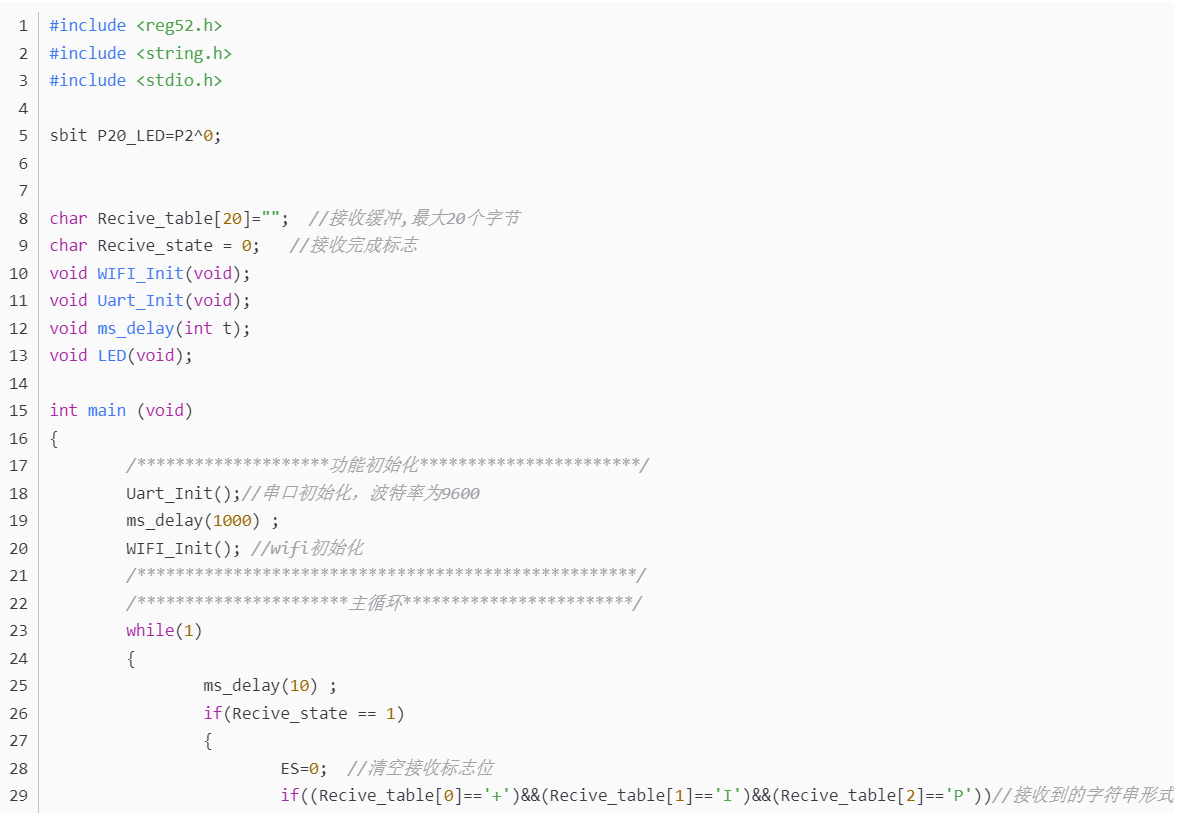The height and width of the screenshot is (813, 1191).
Task: Click the void LED(void) prototype
Action: (x=120, y=355)
